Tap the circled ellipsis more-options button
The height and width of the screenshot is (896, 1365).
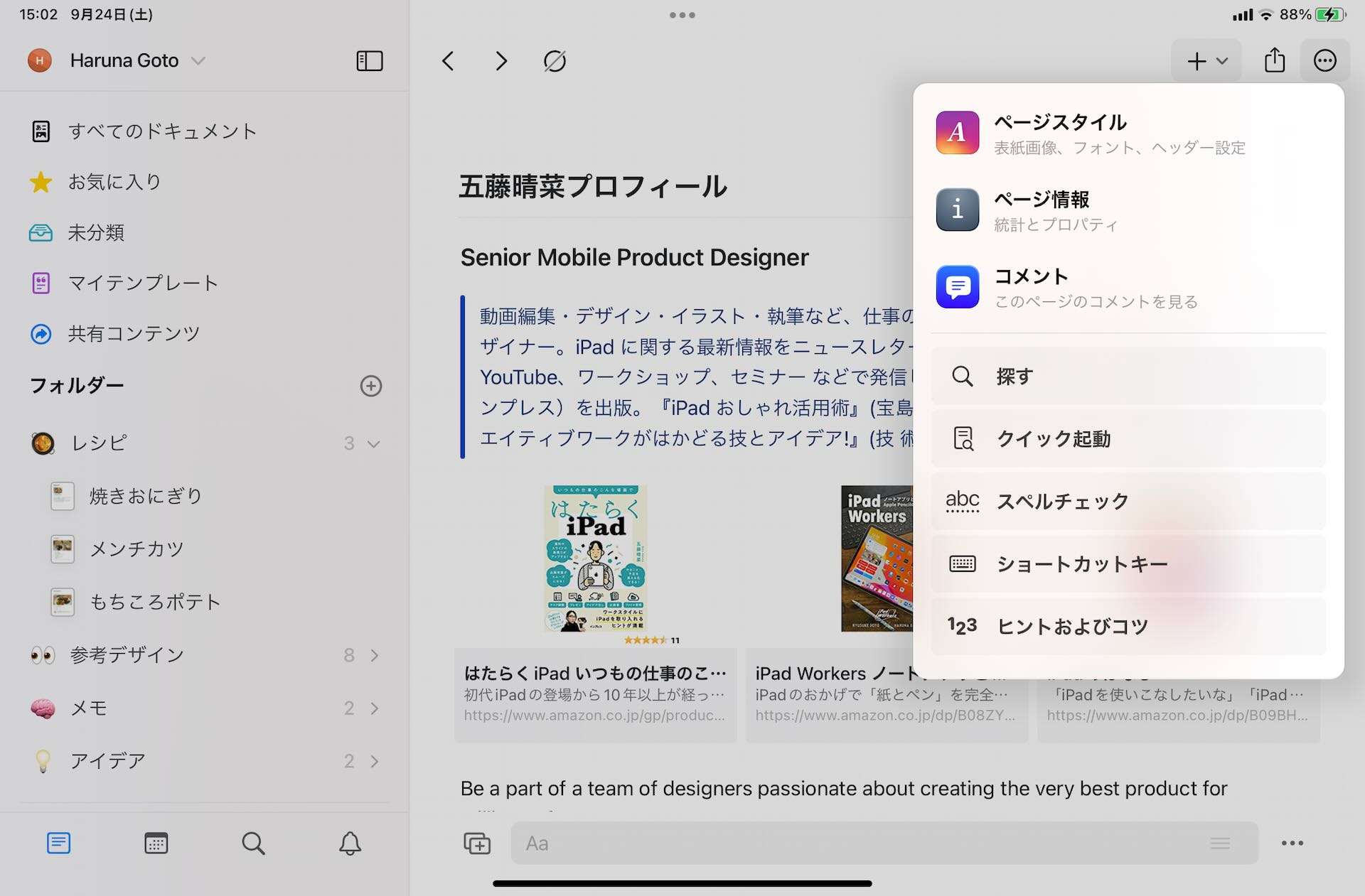coord(1325,60)
